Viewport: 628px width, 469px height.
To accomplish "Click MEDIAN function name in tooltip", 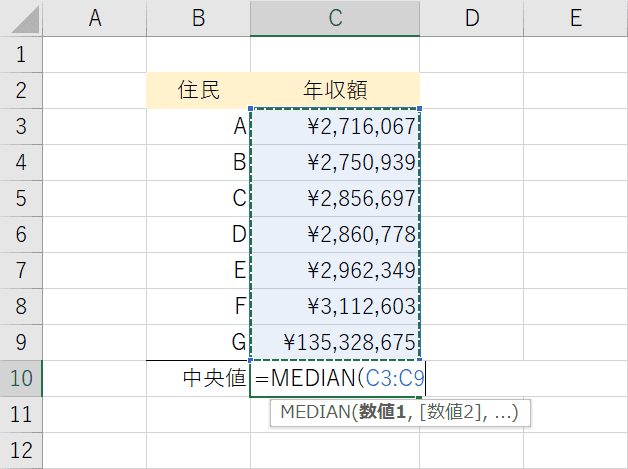I will [x=316, y=412].
